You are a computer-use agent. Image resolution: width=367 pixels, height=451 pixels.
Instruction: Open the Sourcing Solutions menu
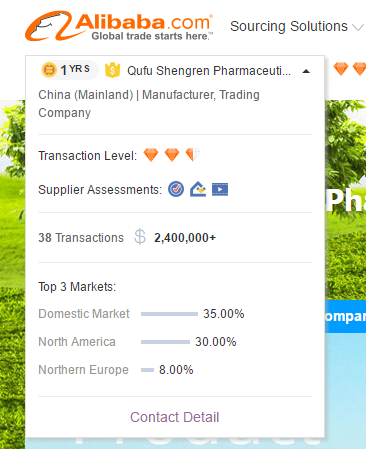289,26
